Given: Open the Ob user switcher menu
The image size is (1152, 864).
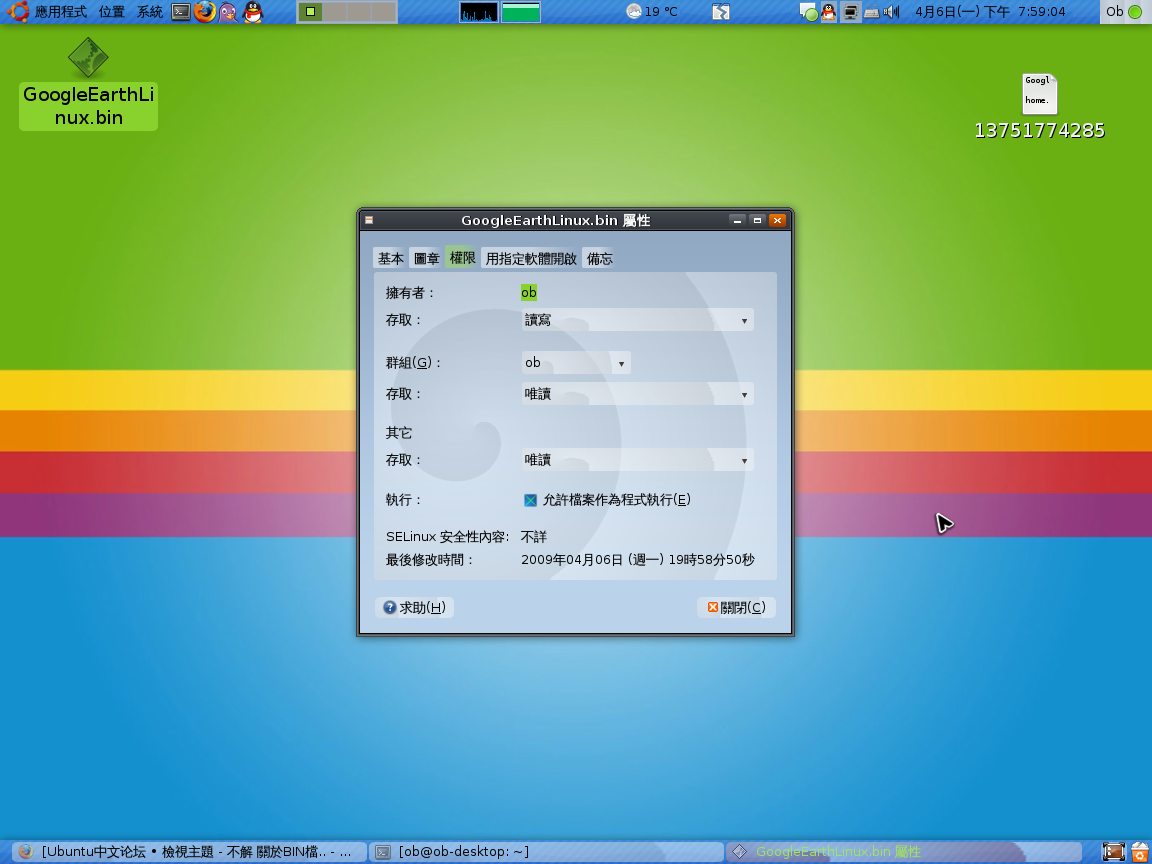Looking at the screenshot, I should pyautogui.click(x=1124, y=12).
